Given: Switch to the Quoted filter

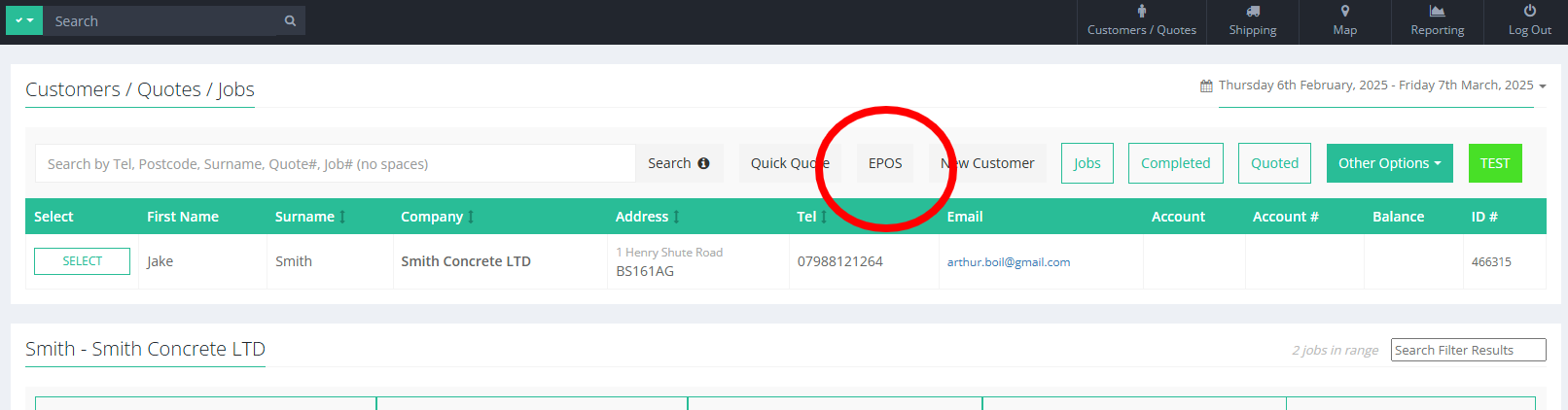Looking at the screenshot, I should pos(1275,163).
